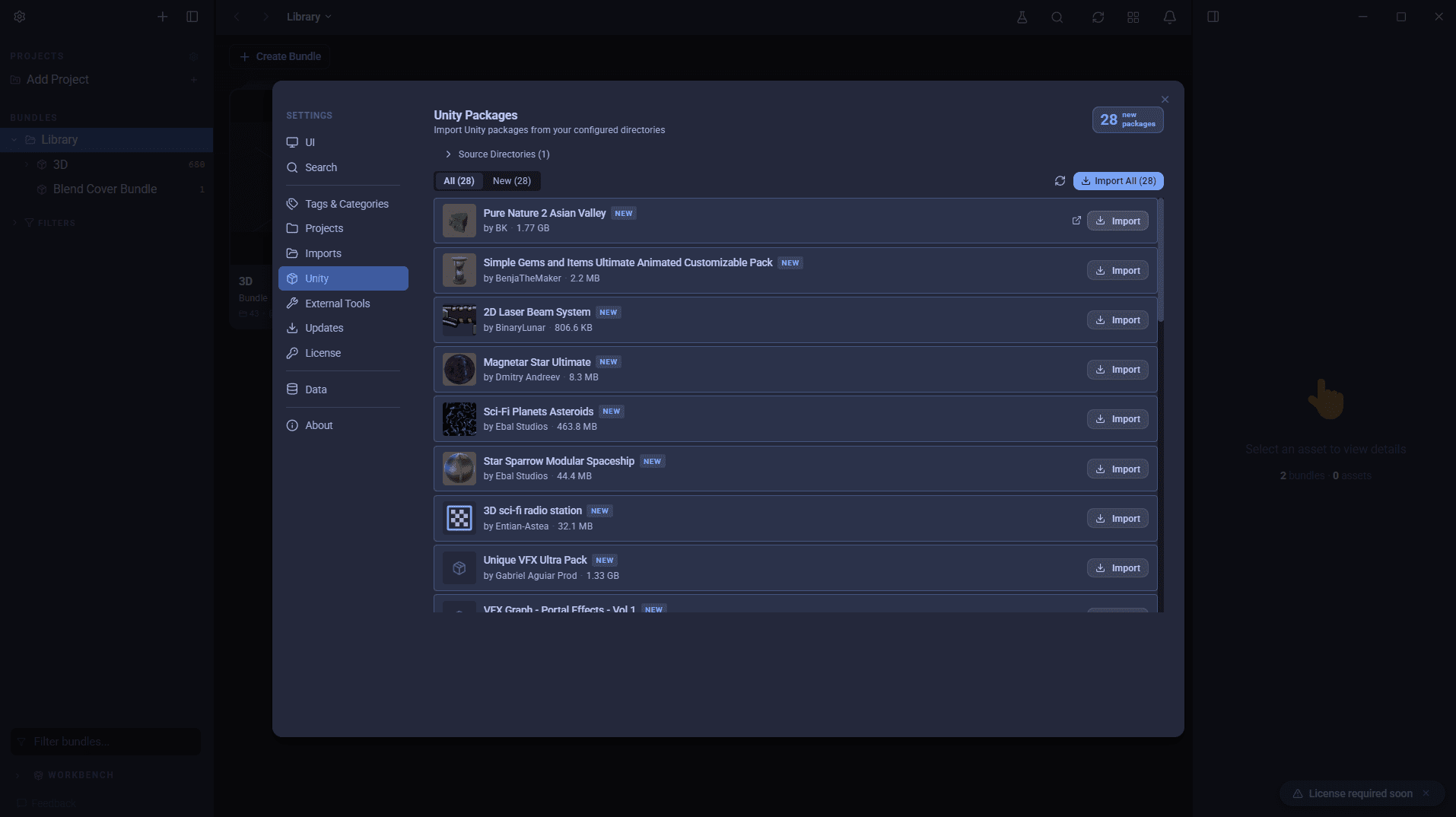1456x817 pixels.
Task: Click Star Sparrow Modular Spaceship thumbnail
Action: [x=459, y=469]
